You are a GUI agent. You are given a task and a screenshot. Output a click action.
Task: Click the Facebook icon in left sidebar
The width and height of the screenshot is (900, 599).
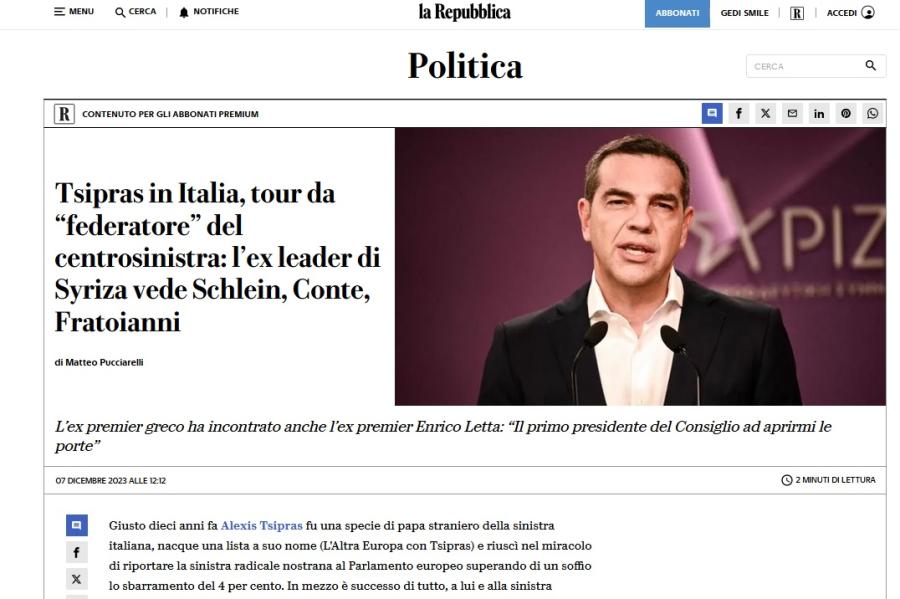point(76,553)
